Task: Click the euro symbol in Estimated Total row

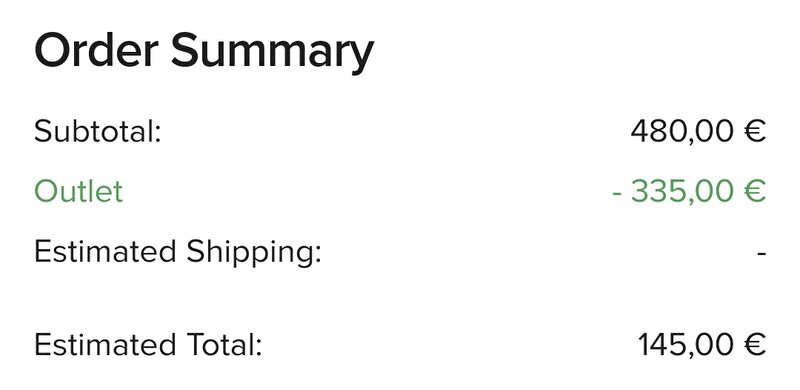Action: (x=755, y=345)
